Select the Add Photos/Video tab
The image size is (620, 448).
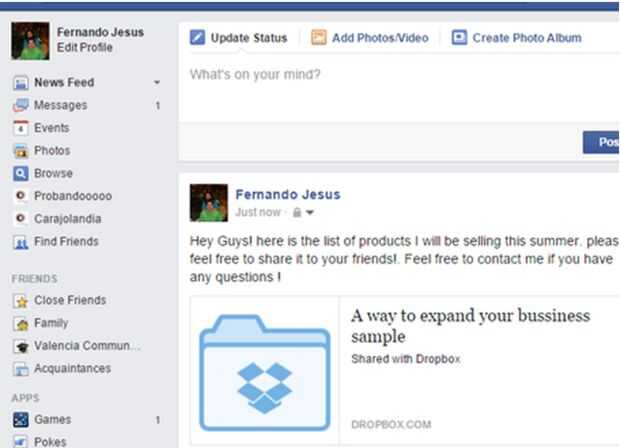coord(369,38)
